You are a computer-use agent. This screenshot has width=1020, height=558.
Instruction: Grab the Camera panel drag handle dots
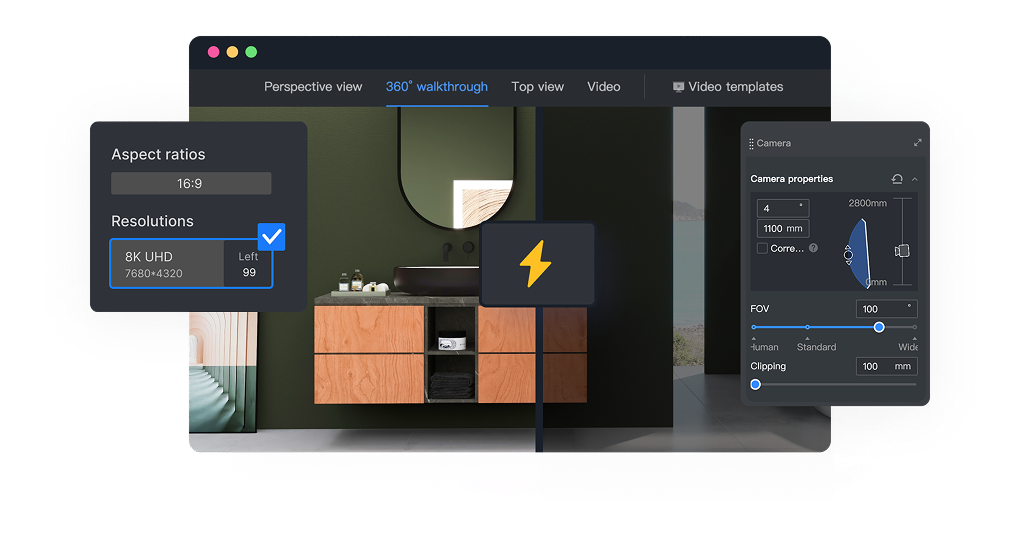pos(751,143)
